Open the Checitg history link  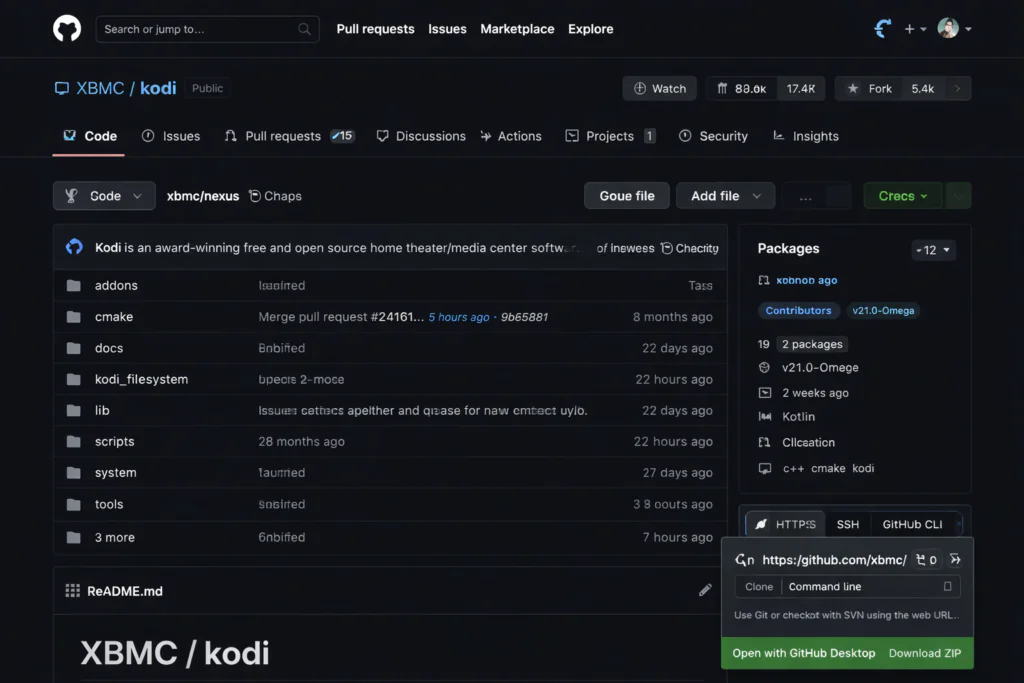(x=690, y=248)
